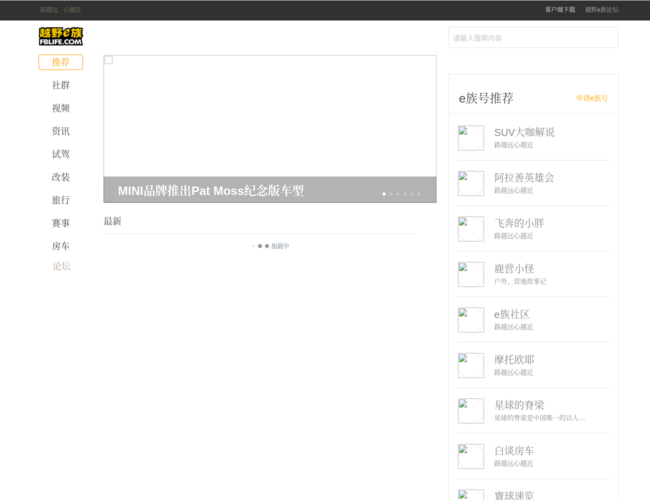Open the 摩托欧耶 avatar thumbnail

click(471, 365)
